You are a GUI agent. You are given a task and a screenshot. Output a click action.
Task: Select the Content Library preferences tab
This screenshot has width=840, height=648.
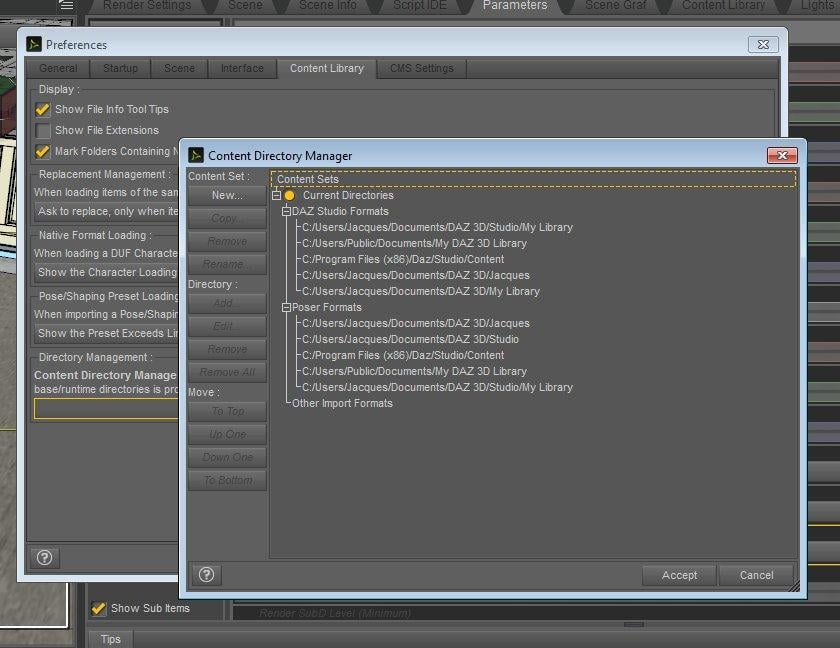click(327, 69)
